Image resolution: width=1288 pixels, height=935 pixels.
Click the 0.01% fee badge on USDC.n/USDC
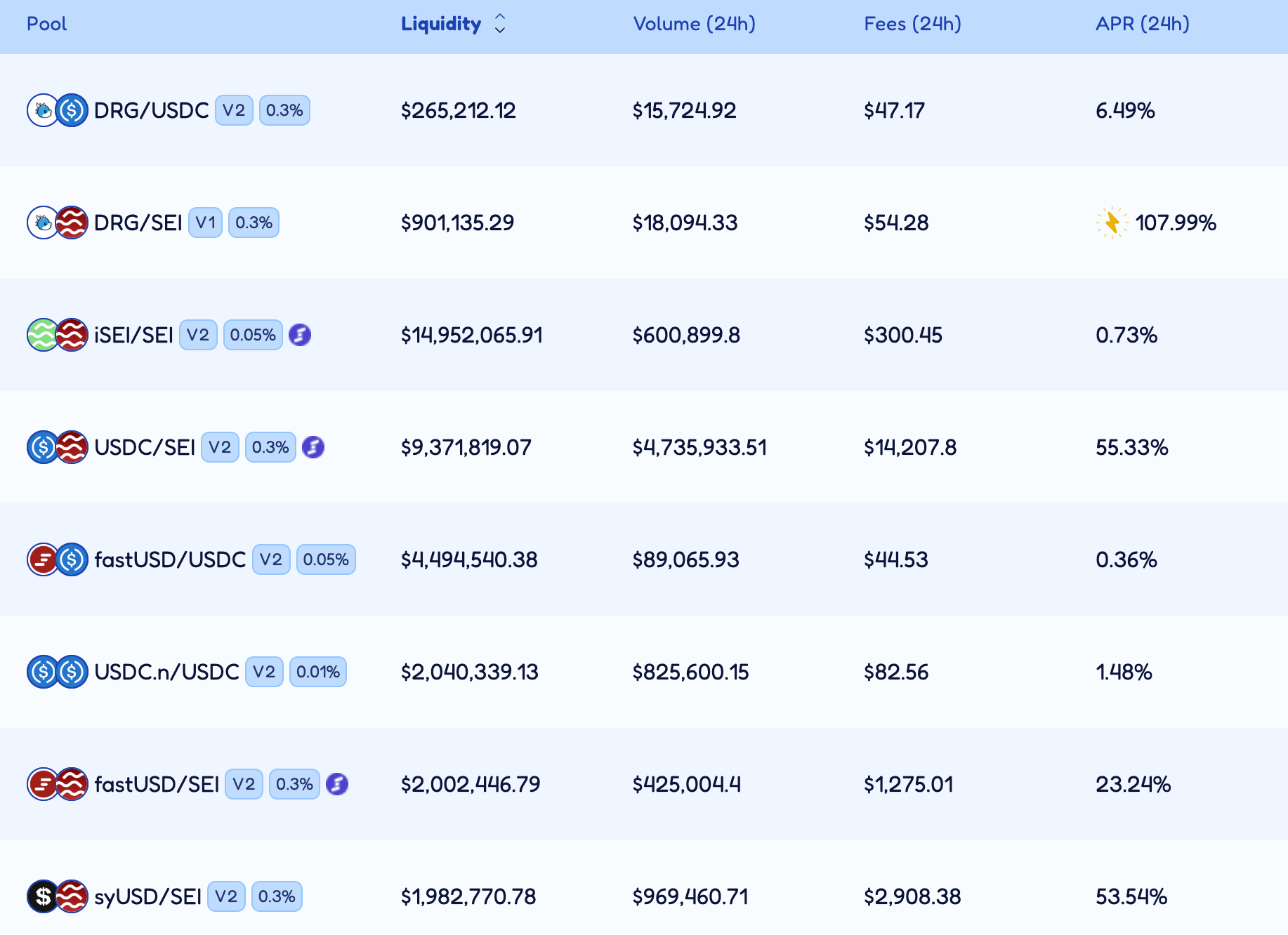[x=317, y=672]
